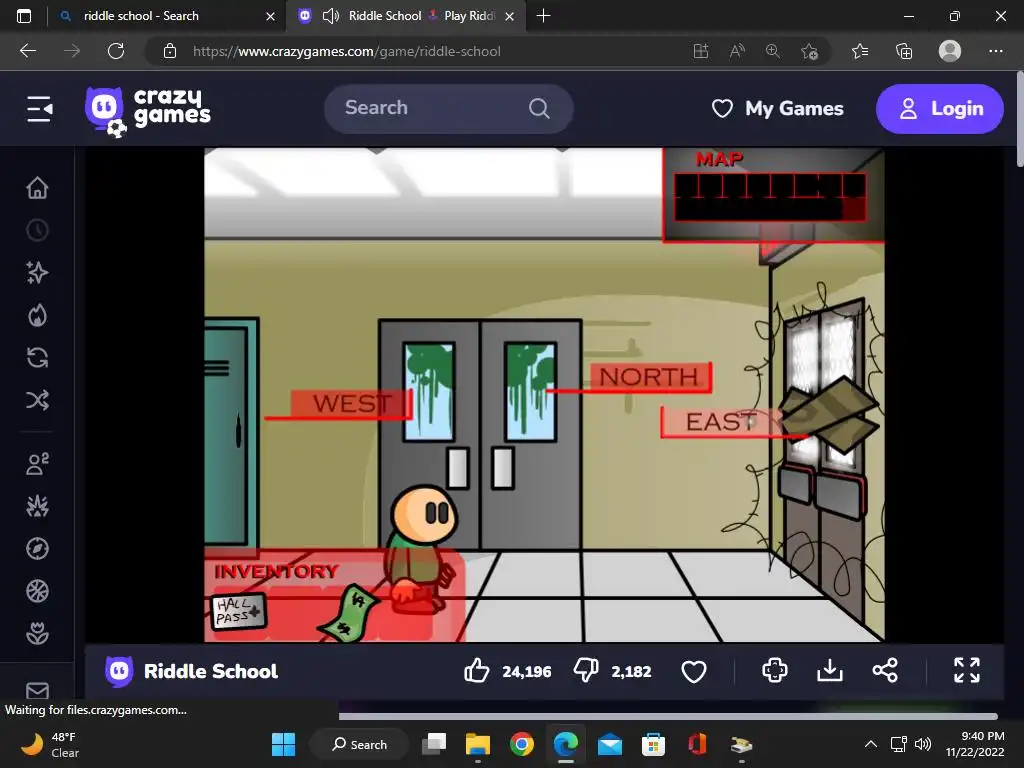Add this page to favorites star
Screen dimensions: 1024x768
[809, 51]
